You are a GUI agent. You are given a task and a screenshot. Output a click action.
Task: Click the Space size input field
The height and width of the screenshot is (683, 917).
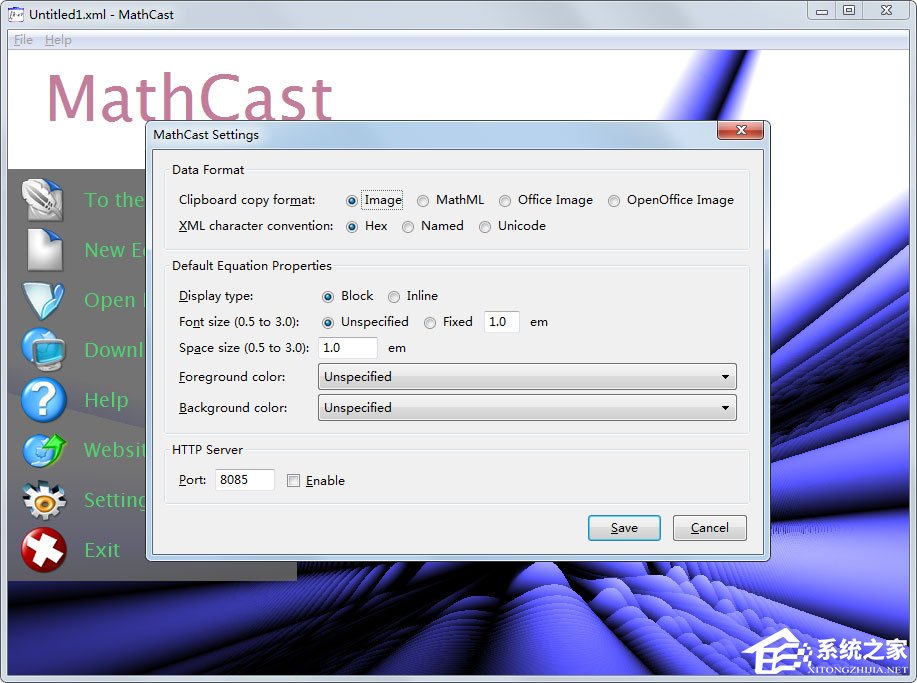coord(347,348)
